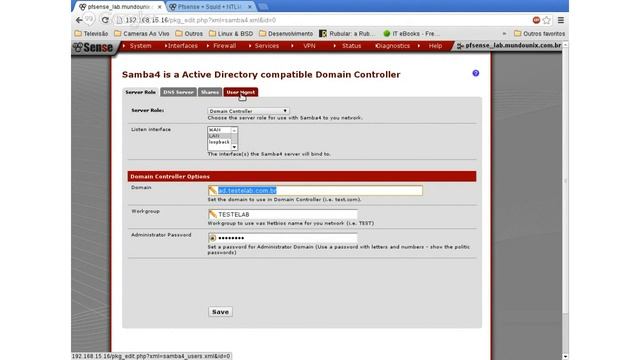Click the red adblock extension icon
The width and height of the screenshot is (640, 360).
click(536, 20)
